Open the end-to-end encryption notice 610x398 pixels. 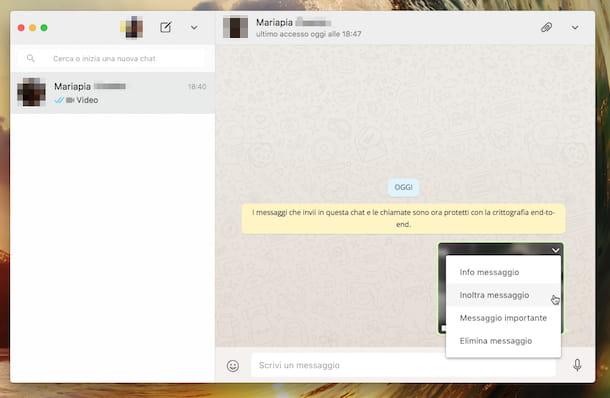pyautogui.click(x=403, y=218)
